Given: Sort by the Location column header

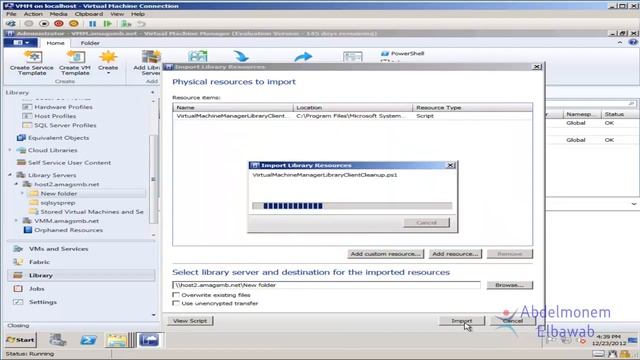Looking at the screenshot, I should [353, 107].
